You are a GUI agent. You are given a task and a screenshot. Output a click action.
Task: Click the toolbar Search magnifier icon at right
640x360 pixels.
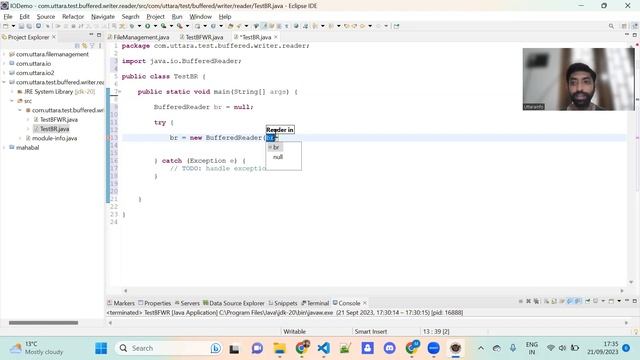[x=611, y=26]
